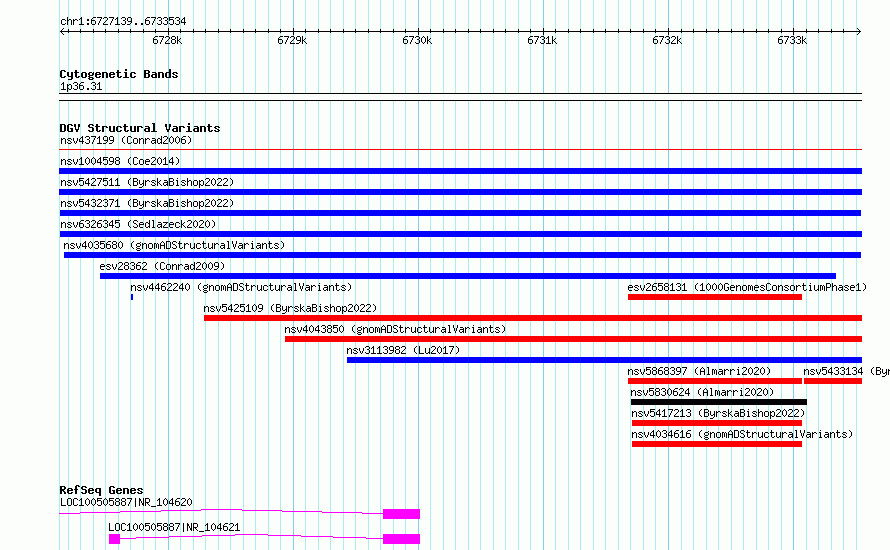Image resolution: width=890 pixels, height=550 pixels.
Task: Click the black bar under nsv5830624
Action: 719,402
